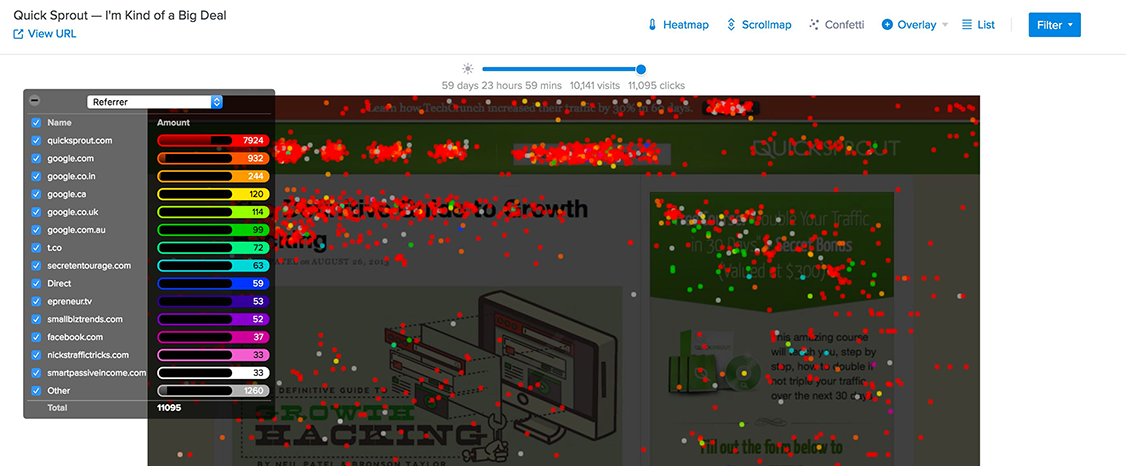Click the 59 days 23 hours duration text
The image size is (1126, 466).
(502, 85)
